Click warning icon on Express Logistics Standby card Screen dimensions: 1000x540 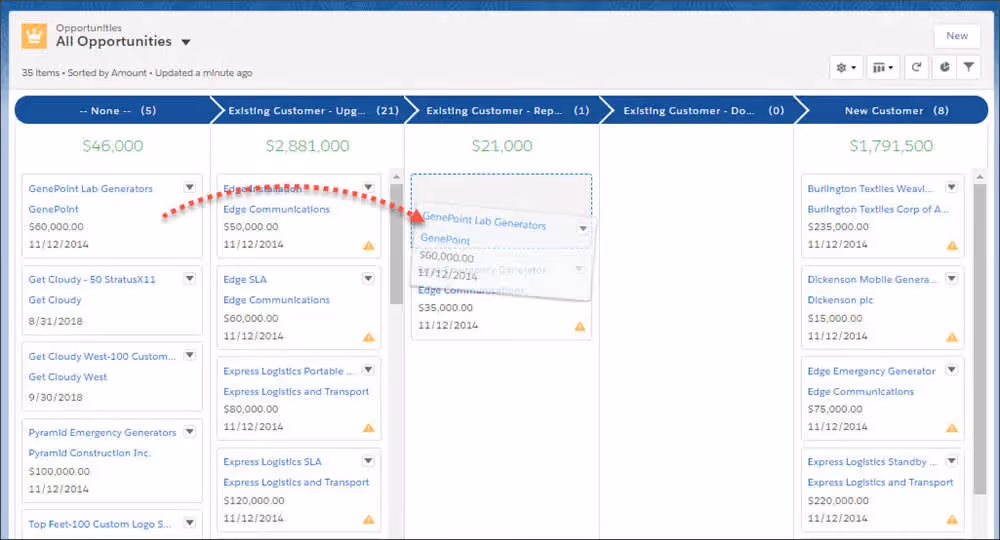(952, 519)
